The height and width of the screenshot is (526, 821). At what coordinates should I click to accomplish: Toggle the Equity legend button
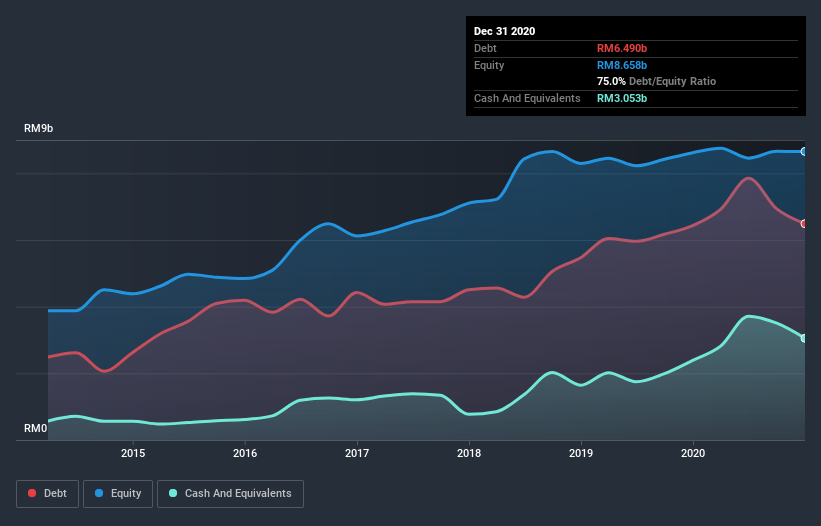click(x=118, y=494)
